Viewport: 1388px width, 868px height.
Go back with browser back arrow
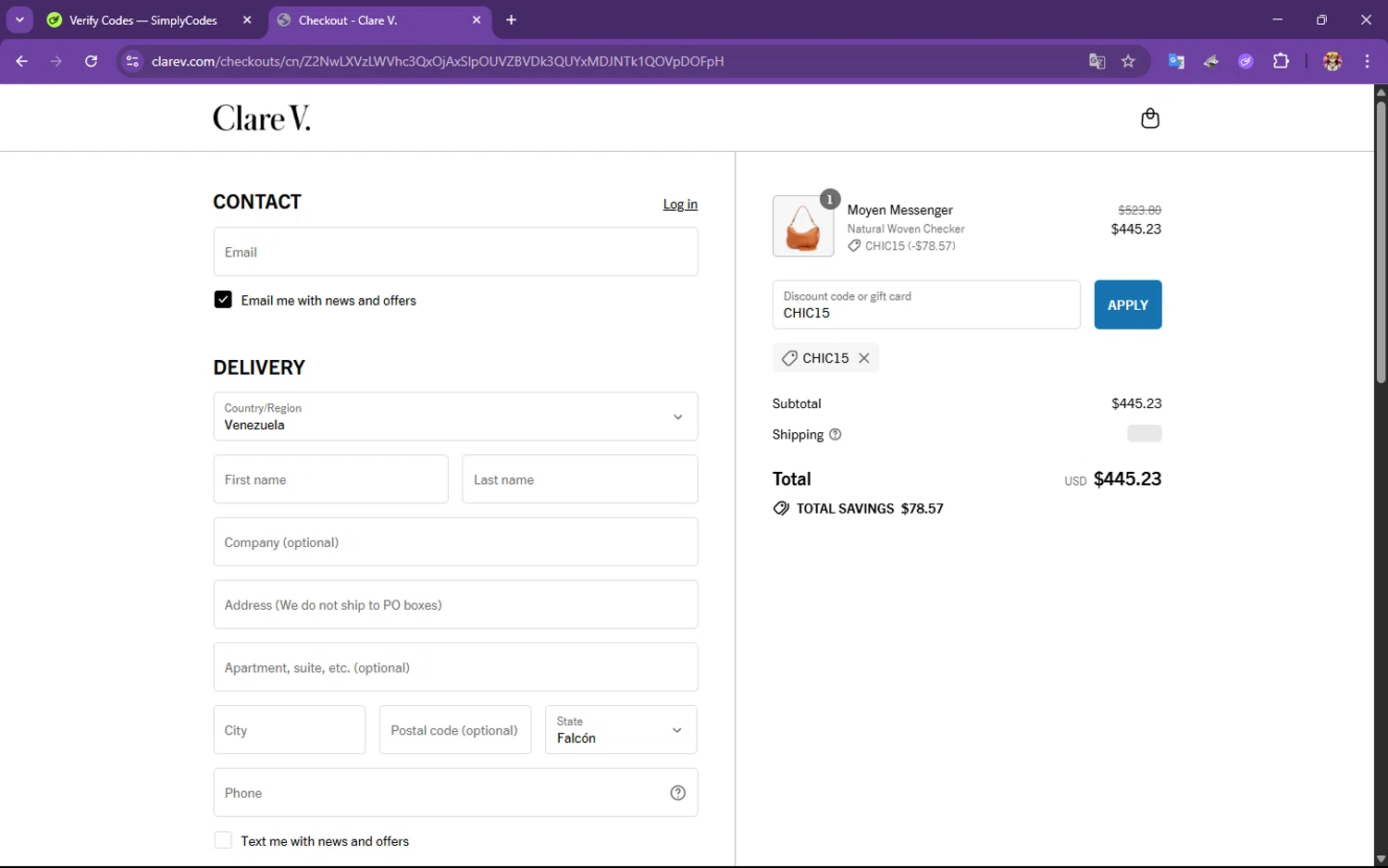point(22,61)
